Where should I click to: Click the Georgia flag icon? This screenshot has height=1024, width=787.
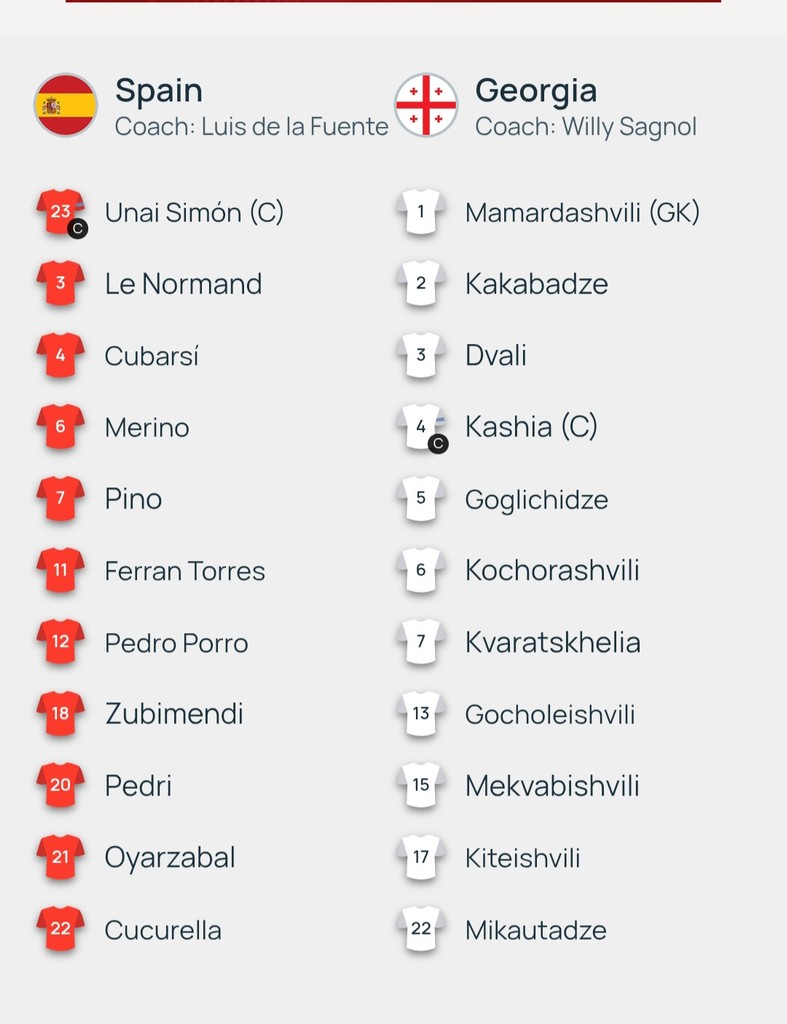[426, 105]
